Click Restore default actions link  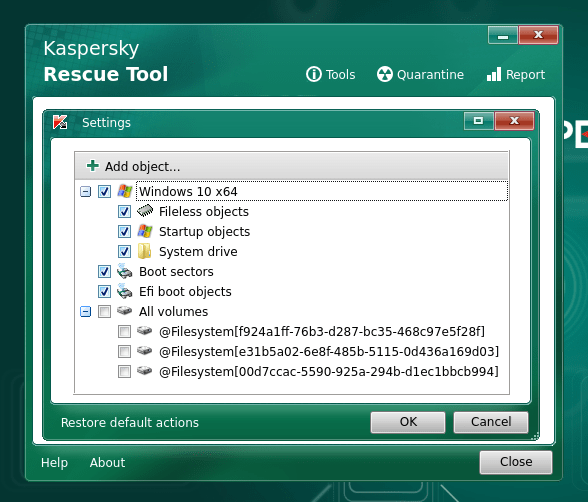tap(130, 423)
